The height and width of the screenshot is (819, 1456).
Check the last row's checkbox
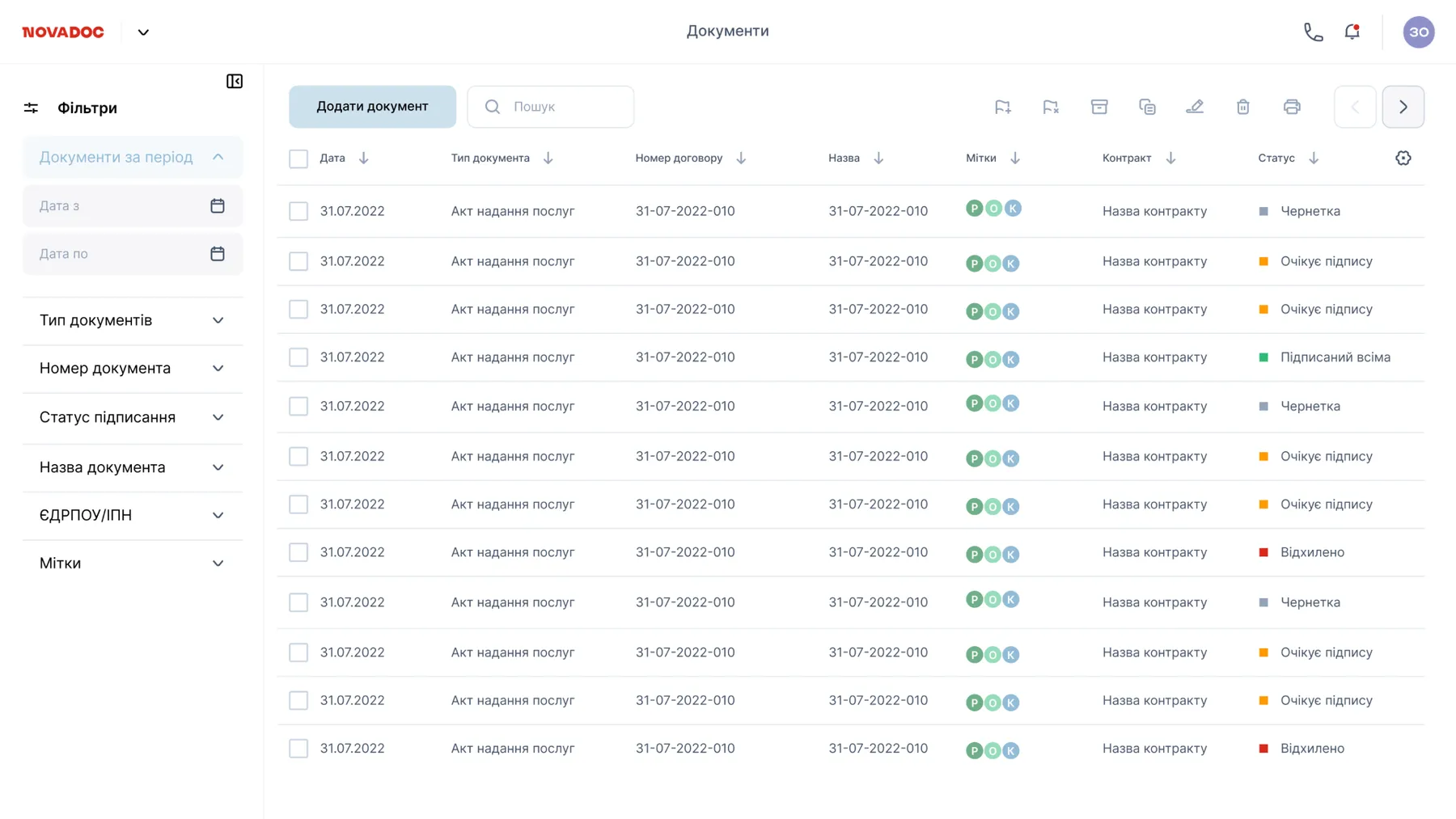298,749
